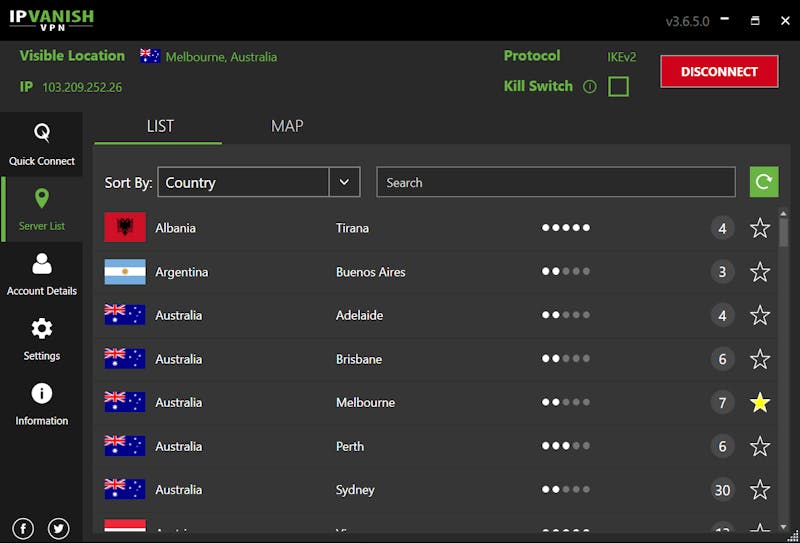Click the Australia flag in Perth row

125,446
